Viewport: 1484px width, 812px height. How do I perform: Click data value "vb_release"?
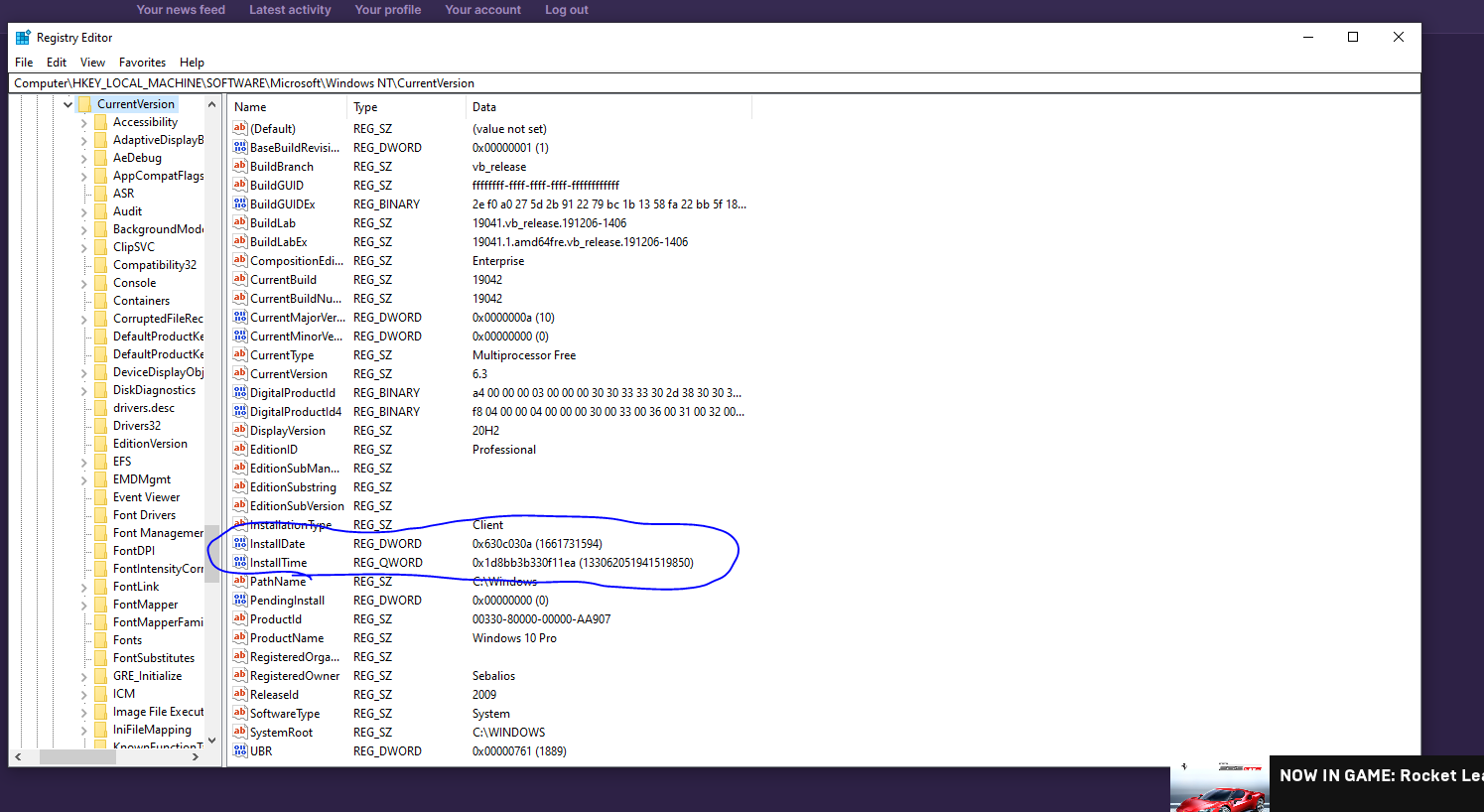click(x=499, y=167)
